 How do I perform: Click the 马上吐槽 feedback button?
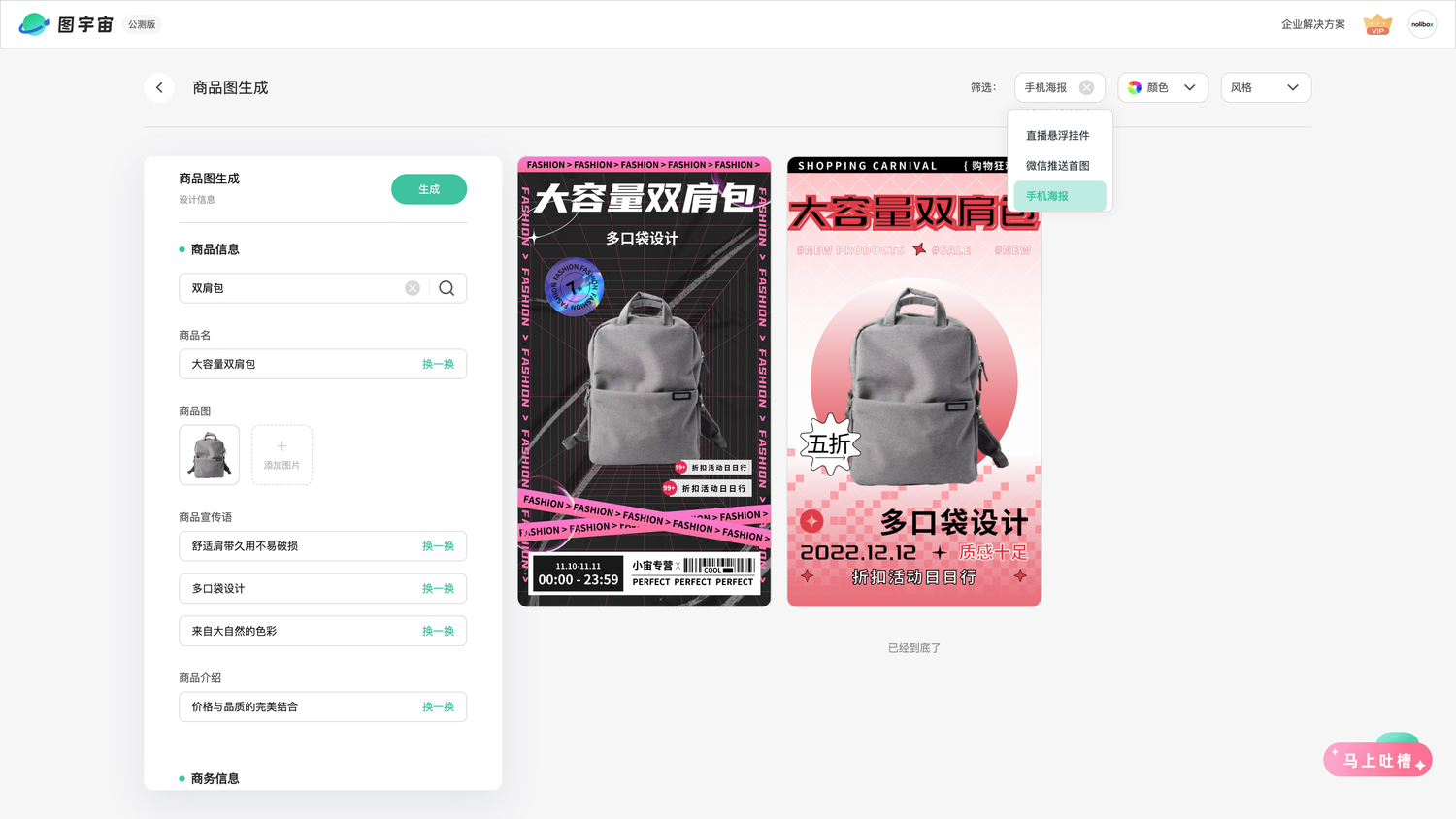pos(1377,760)
